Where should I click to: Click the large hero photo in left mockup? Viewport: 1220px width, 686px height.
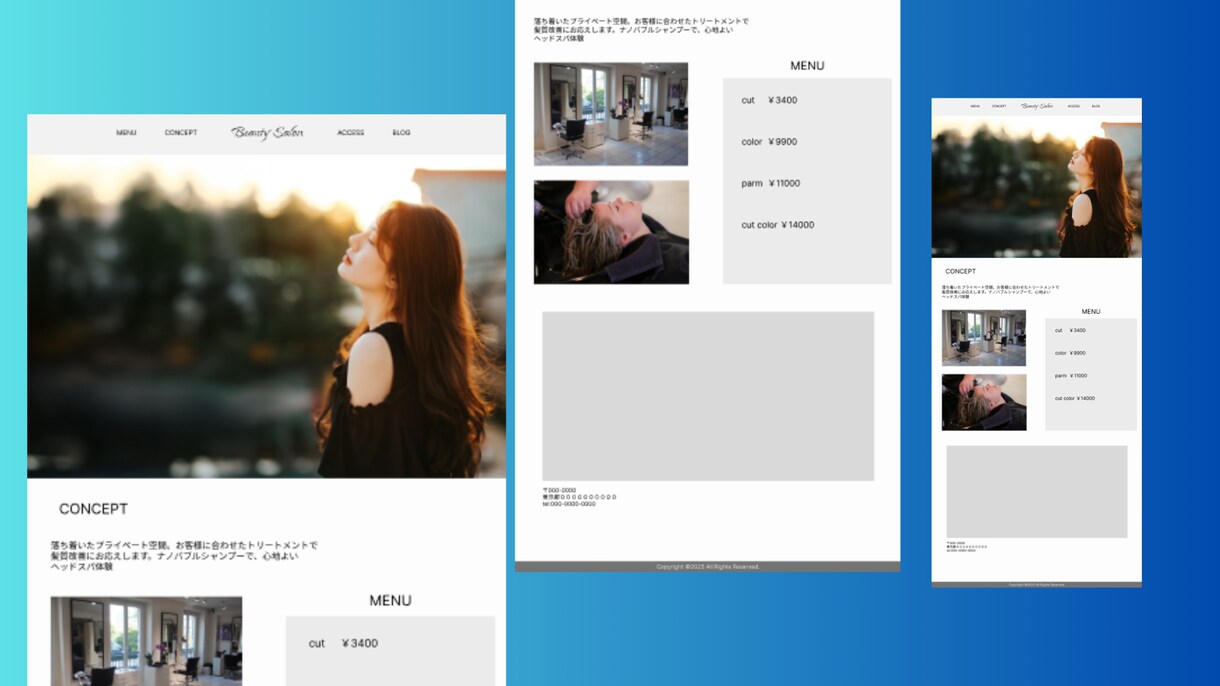pyautogui.click(x=267, y=316)
